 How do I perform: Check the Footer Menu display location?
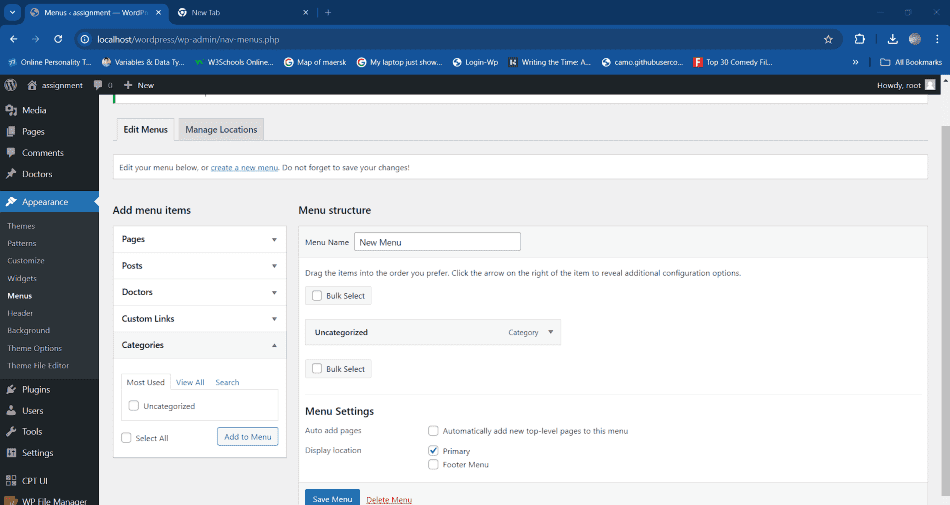click(x=433, y=464)
